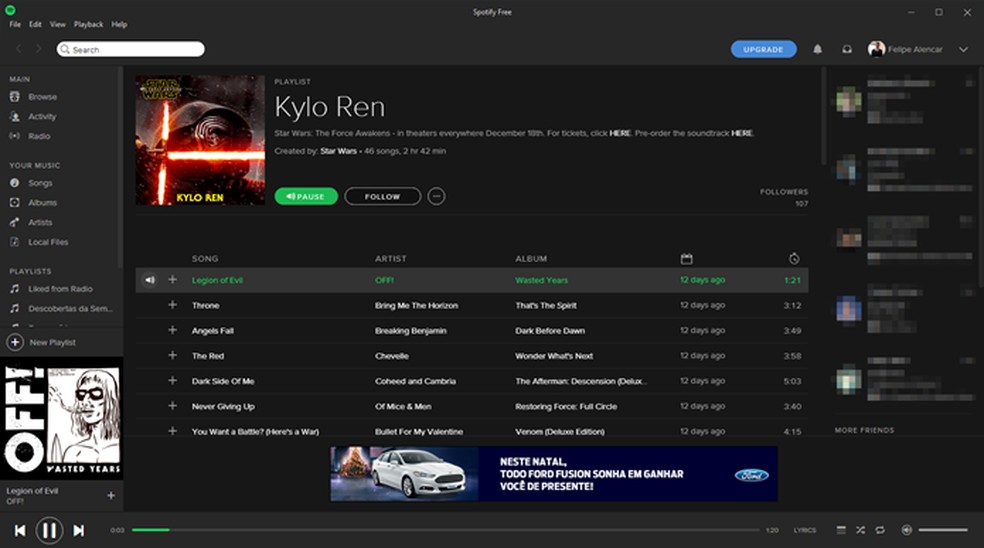Open Lyrics from the bottom bar
The image size is (984, 548).
pos(805,530)
